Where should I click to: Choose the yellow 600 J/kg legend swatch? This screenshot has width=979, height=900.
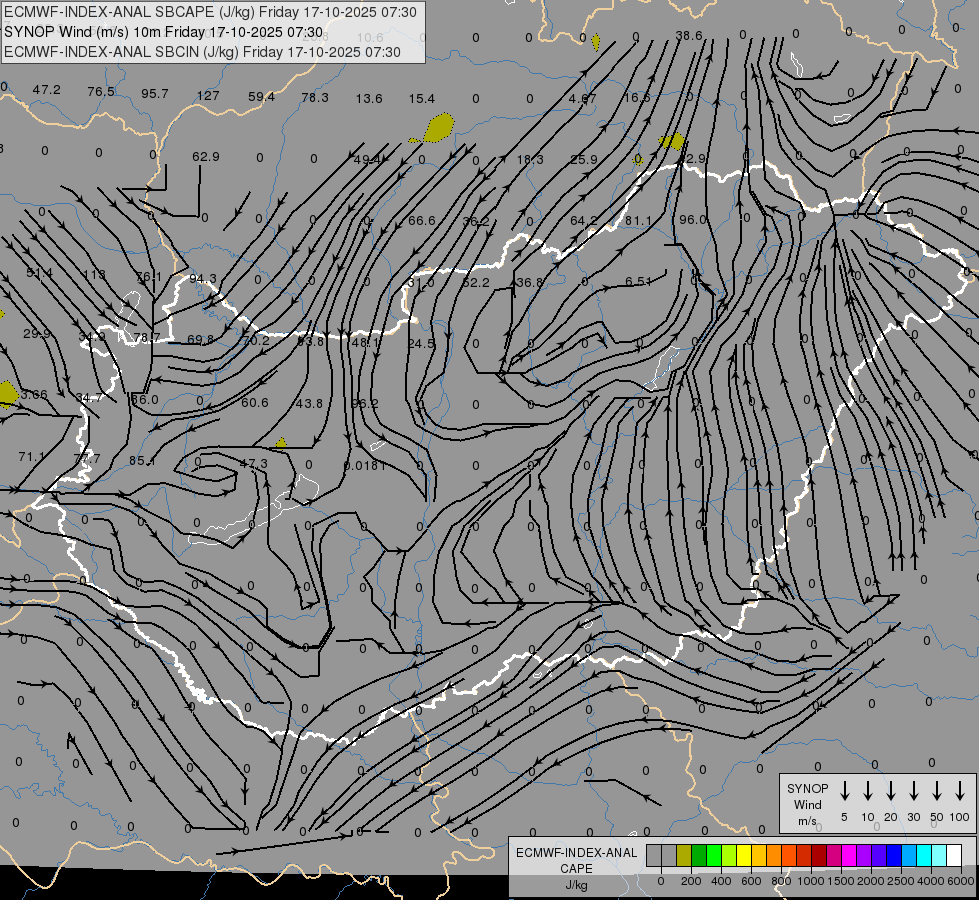tap(744, 856)
